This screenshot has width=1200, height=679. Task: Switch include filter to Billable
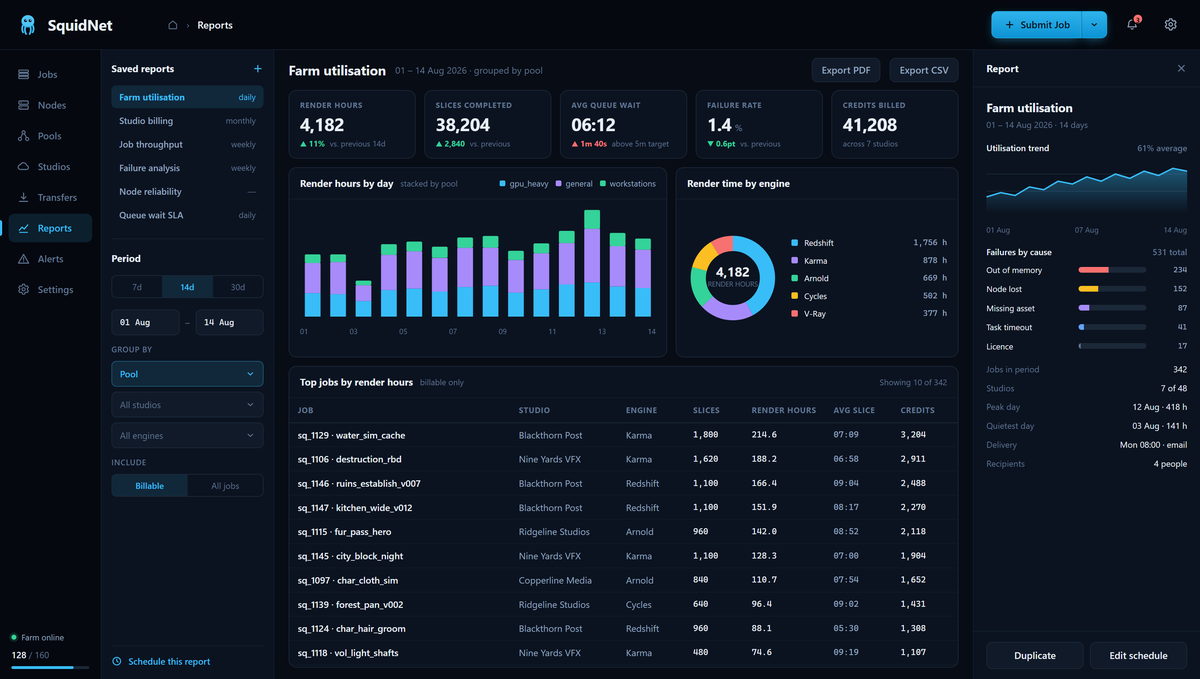(149, 486)
